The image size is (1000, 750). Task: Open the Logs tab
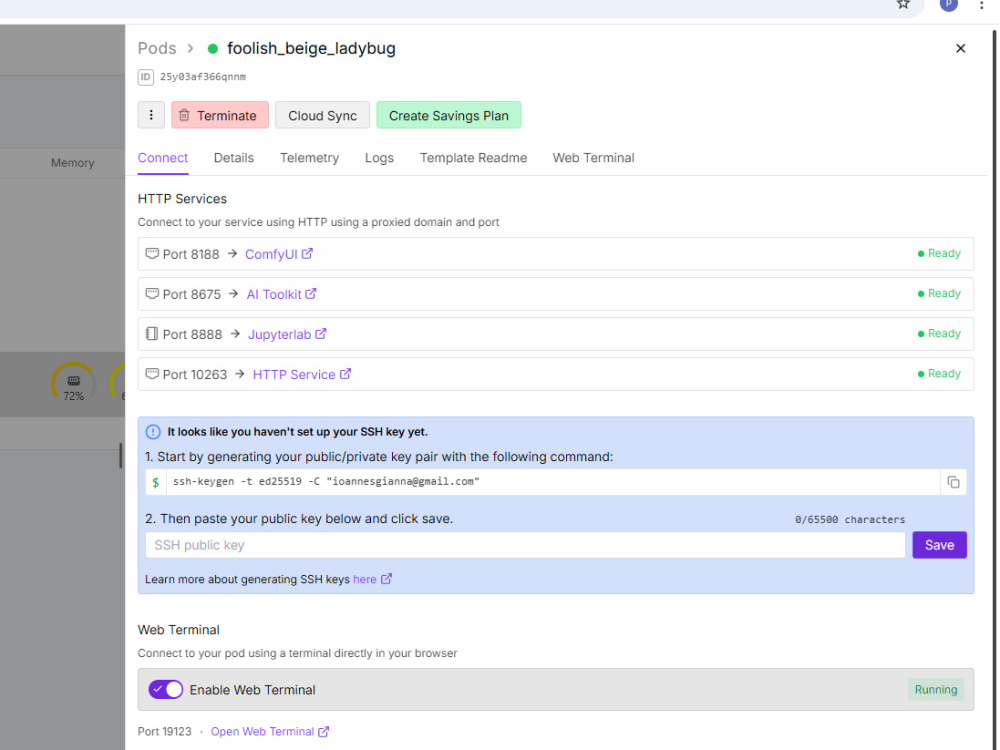pos(379,158)
